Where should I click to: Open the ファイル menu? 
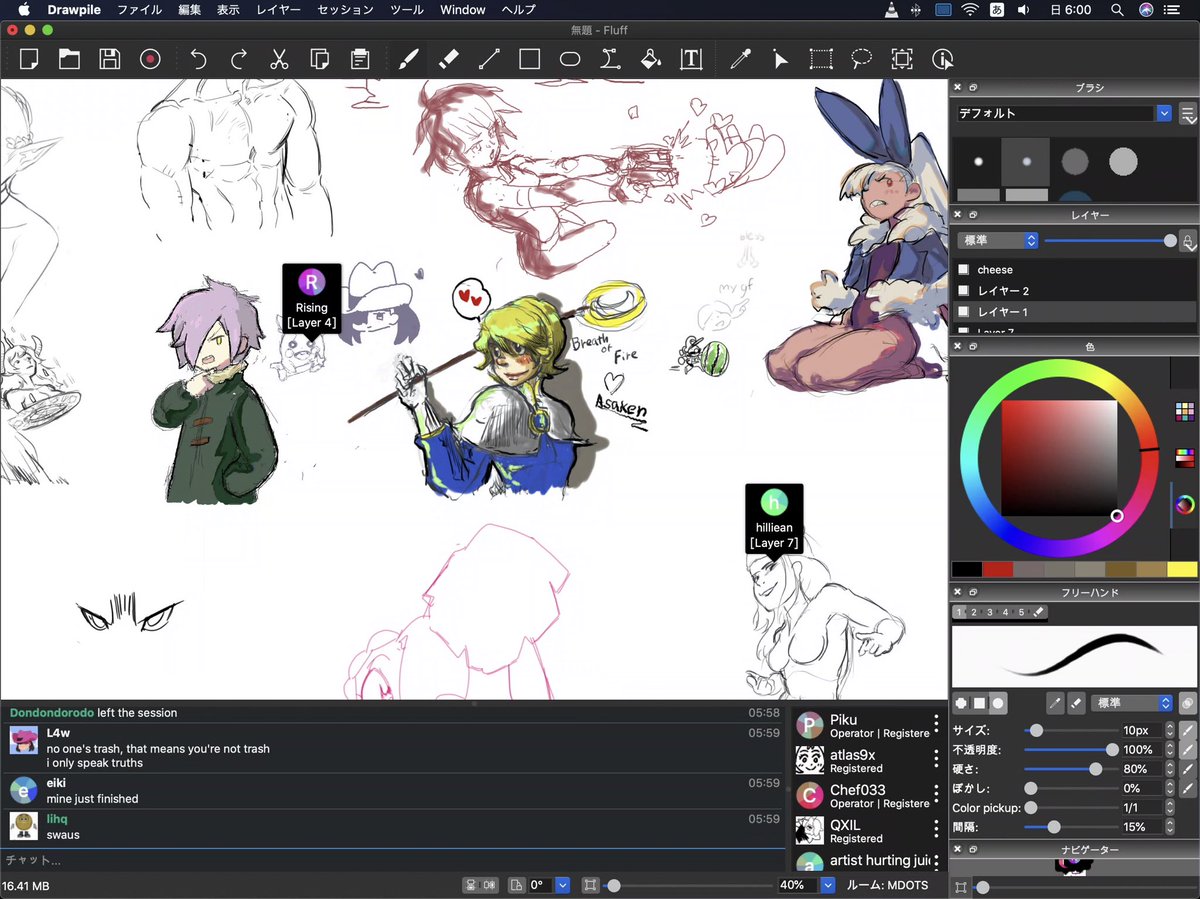point(140,10)
